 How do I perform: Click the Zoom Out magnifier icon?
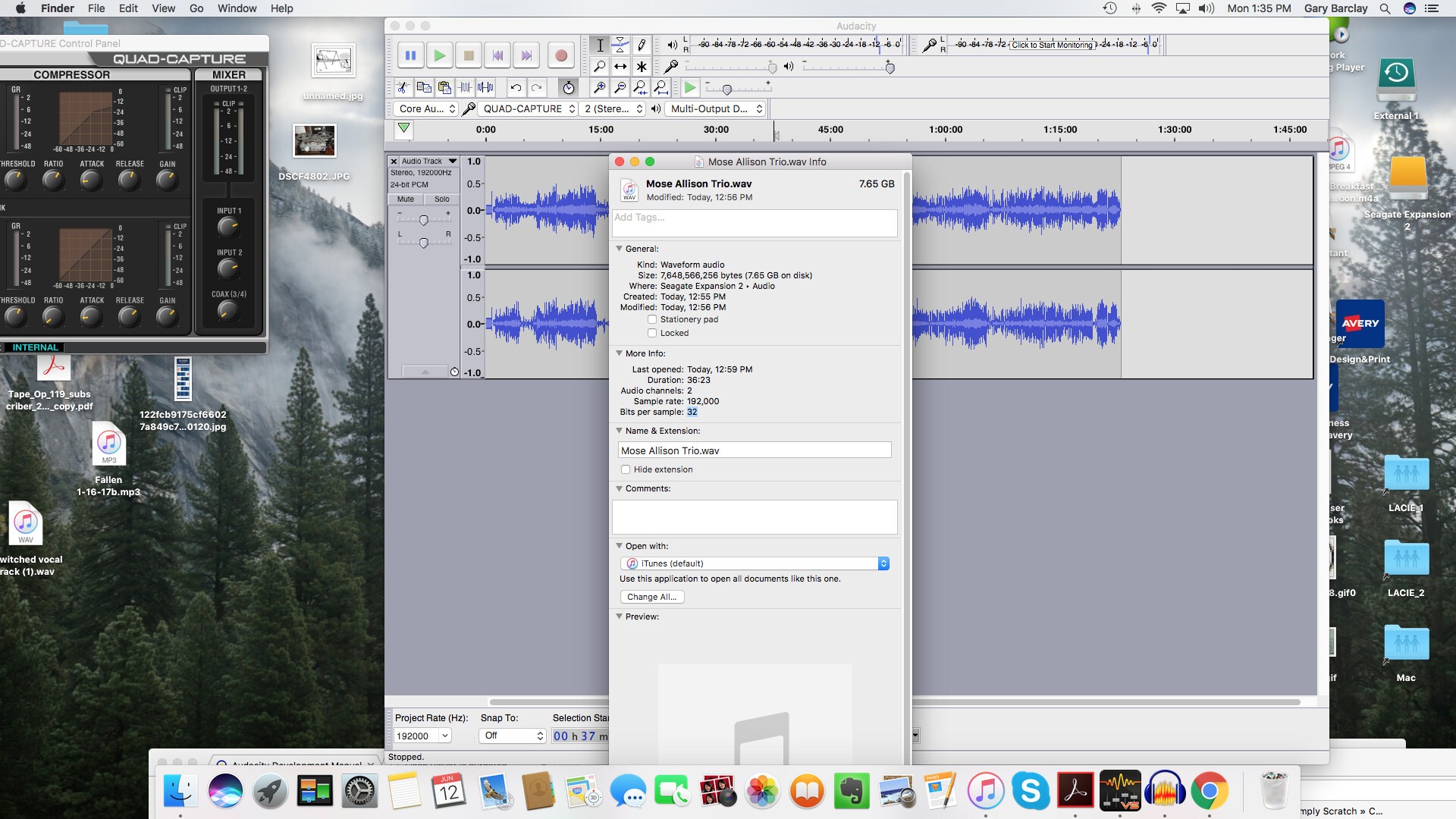(620, 88)
